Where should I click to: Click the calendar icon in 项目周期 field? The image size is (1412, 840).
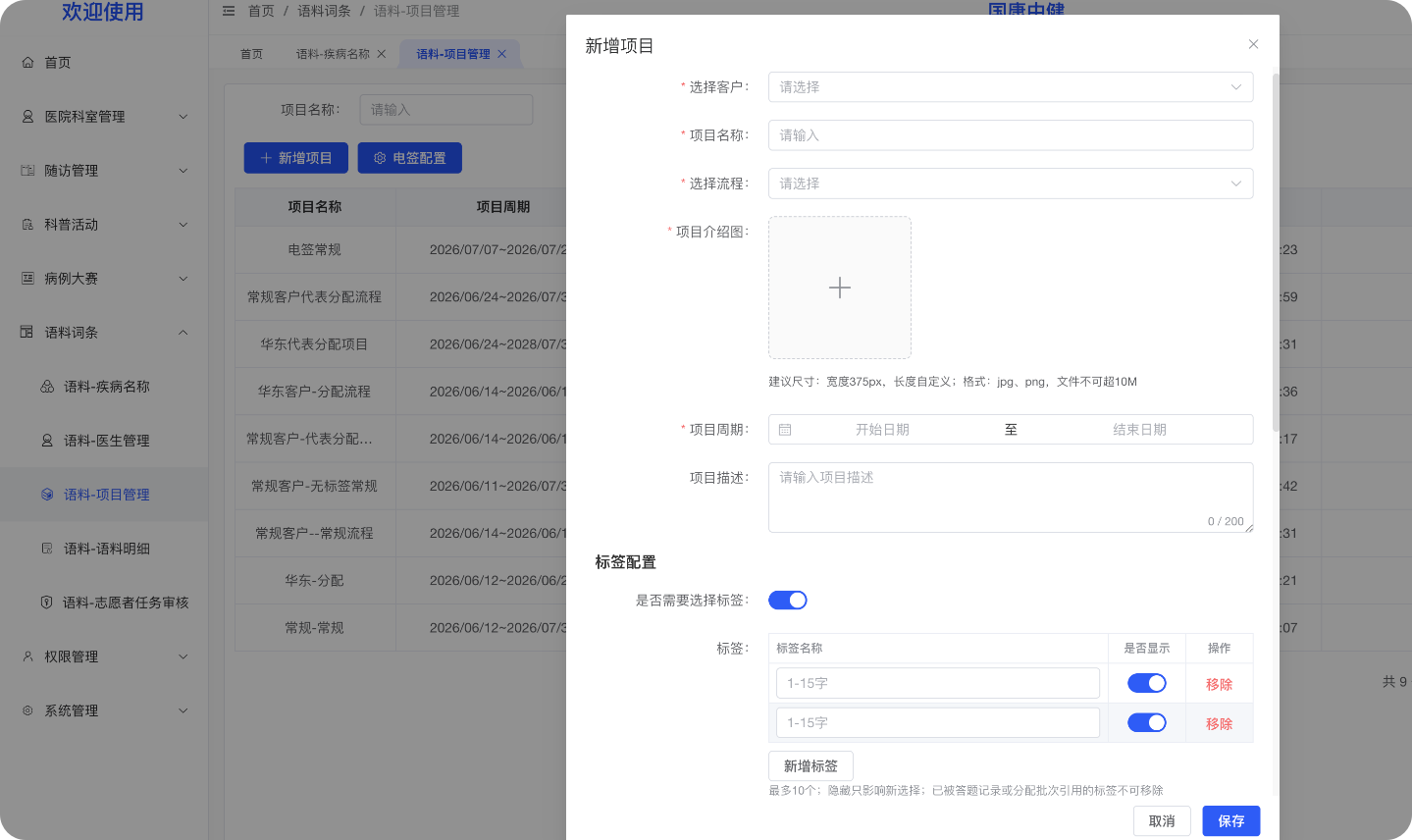point(785,429)
